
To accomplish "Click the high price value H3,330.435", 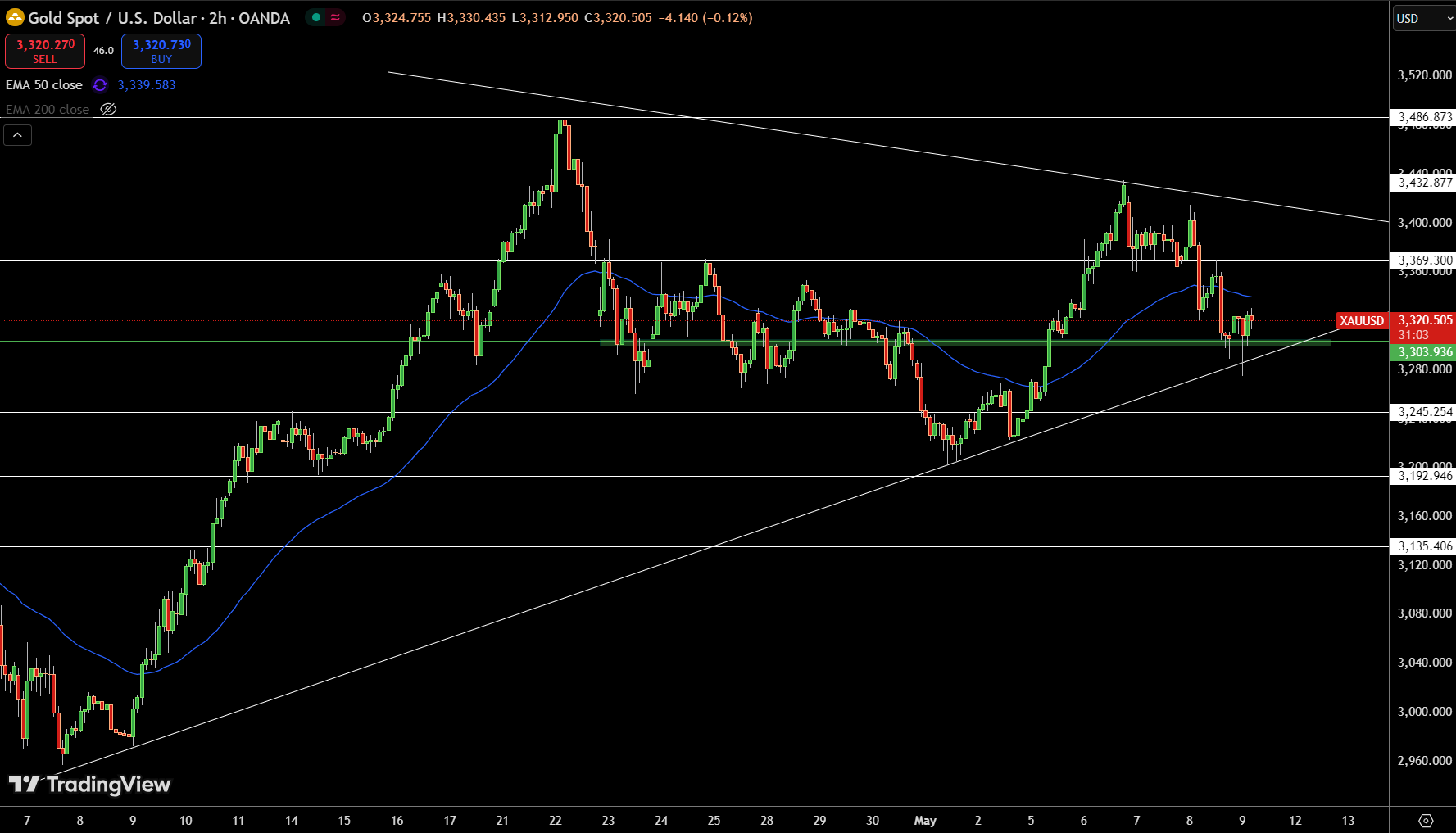I will point(471,18).
